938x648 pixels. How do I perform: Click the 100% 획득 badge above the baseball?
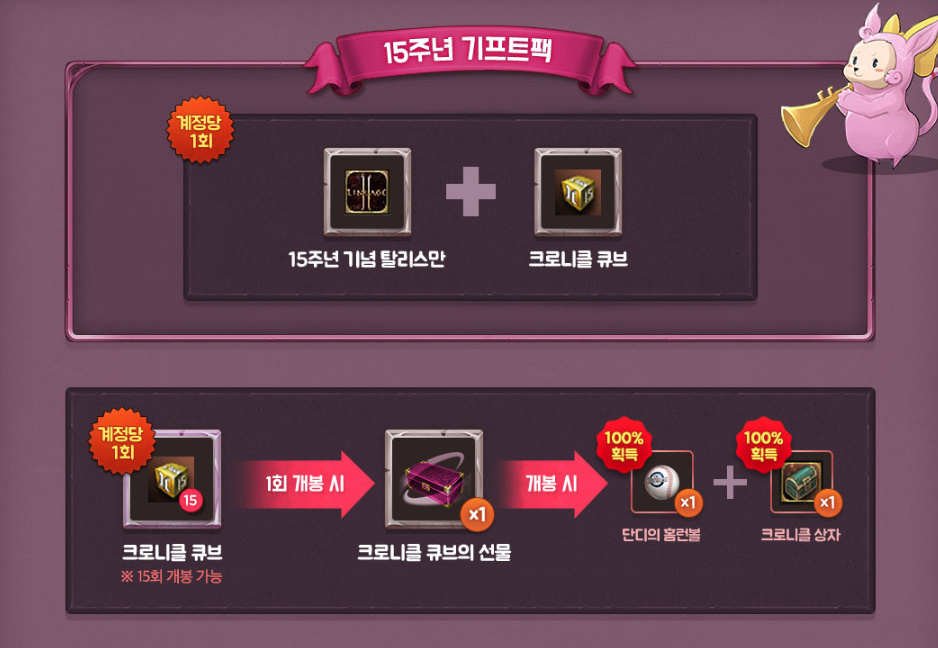tap(624, 445)
